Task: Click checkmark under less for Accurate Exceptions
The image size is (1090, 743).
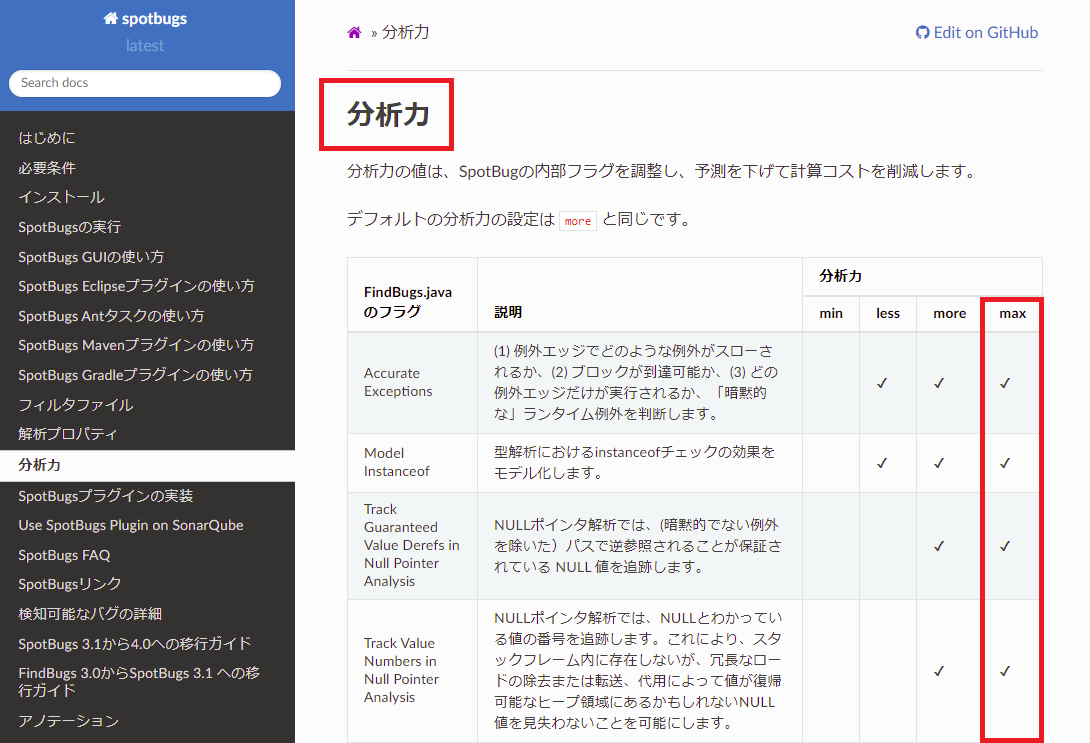Action: tap(882, 383)
